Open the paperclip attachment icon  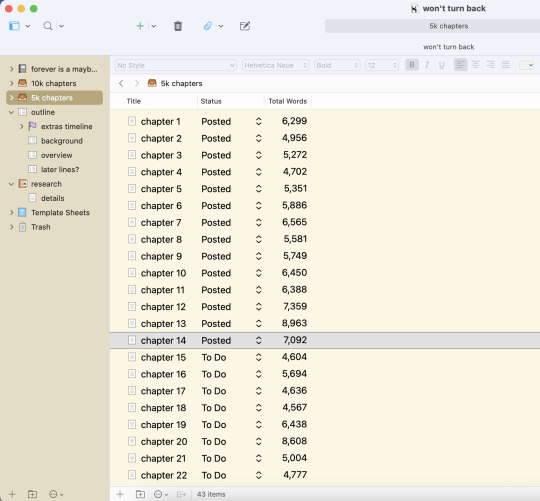pyautogui.click(x=208, y=26)
